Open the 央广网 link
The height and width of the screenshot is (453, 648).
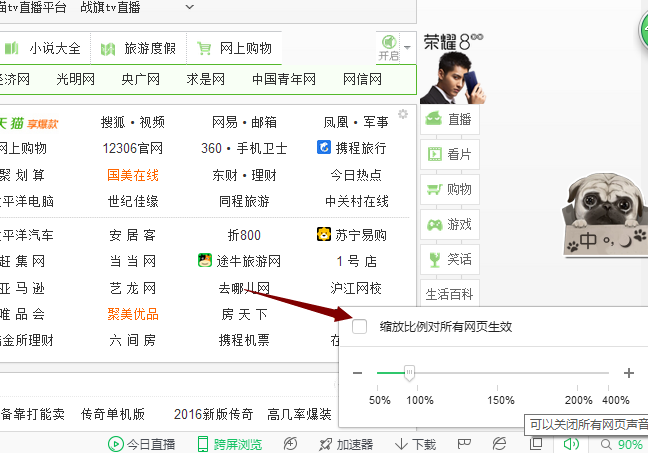(x=141, y=79)
